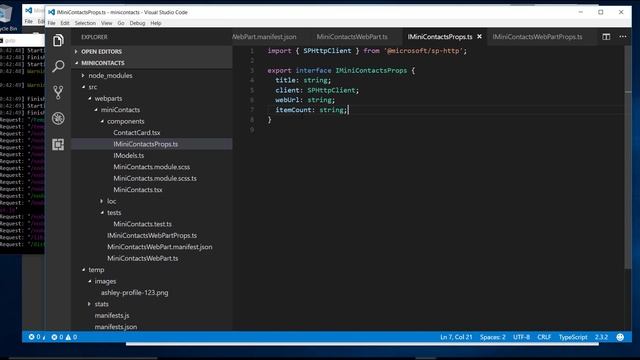Open MiniContacts.module.scss.ts file
The image size is (640, 360).
tap(155, 178)
